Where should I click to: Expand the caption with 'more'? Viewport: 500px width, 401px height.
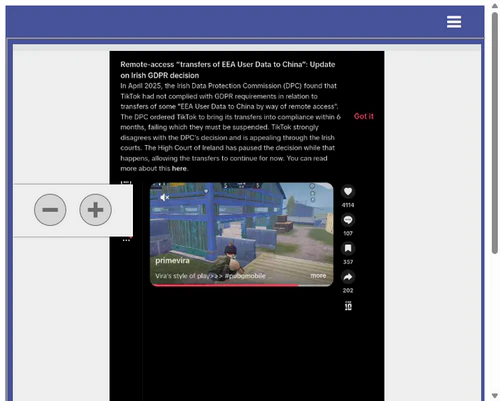click(x=318, y=276)
